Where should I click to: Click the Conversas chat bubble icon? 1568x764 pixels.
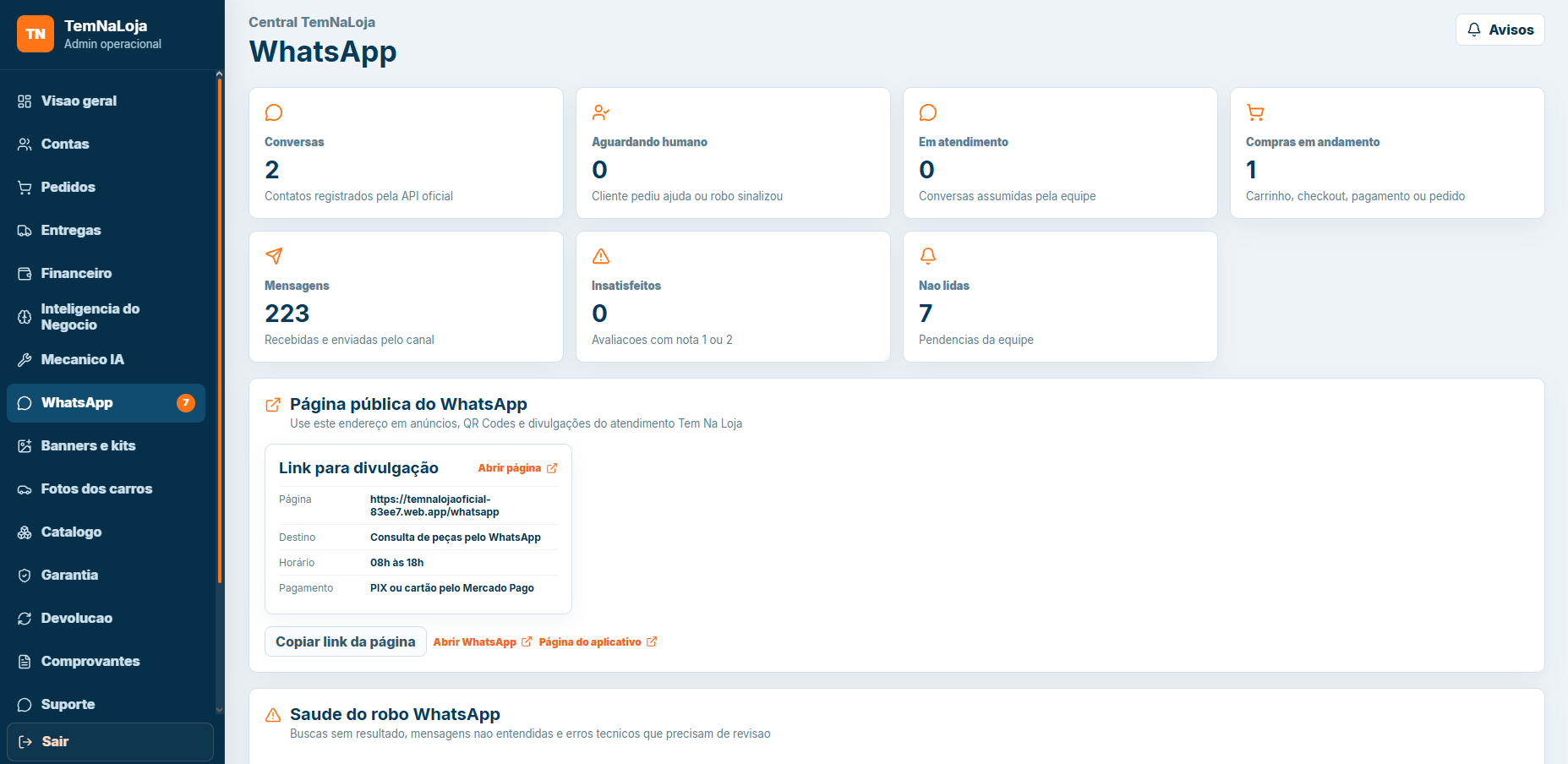(x=274, y=112)
